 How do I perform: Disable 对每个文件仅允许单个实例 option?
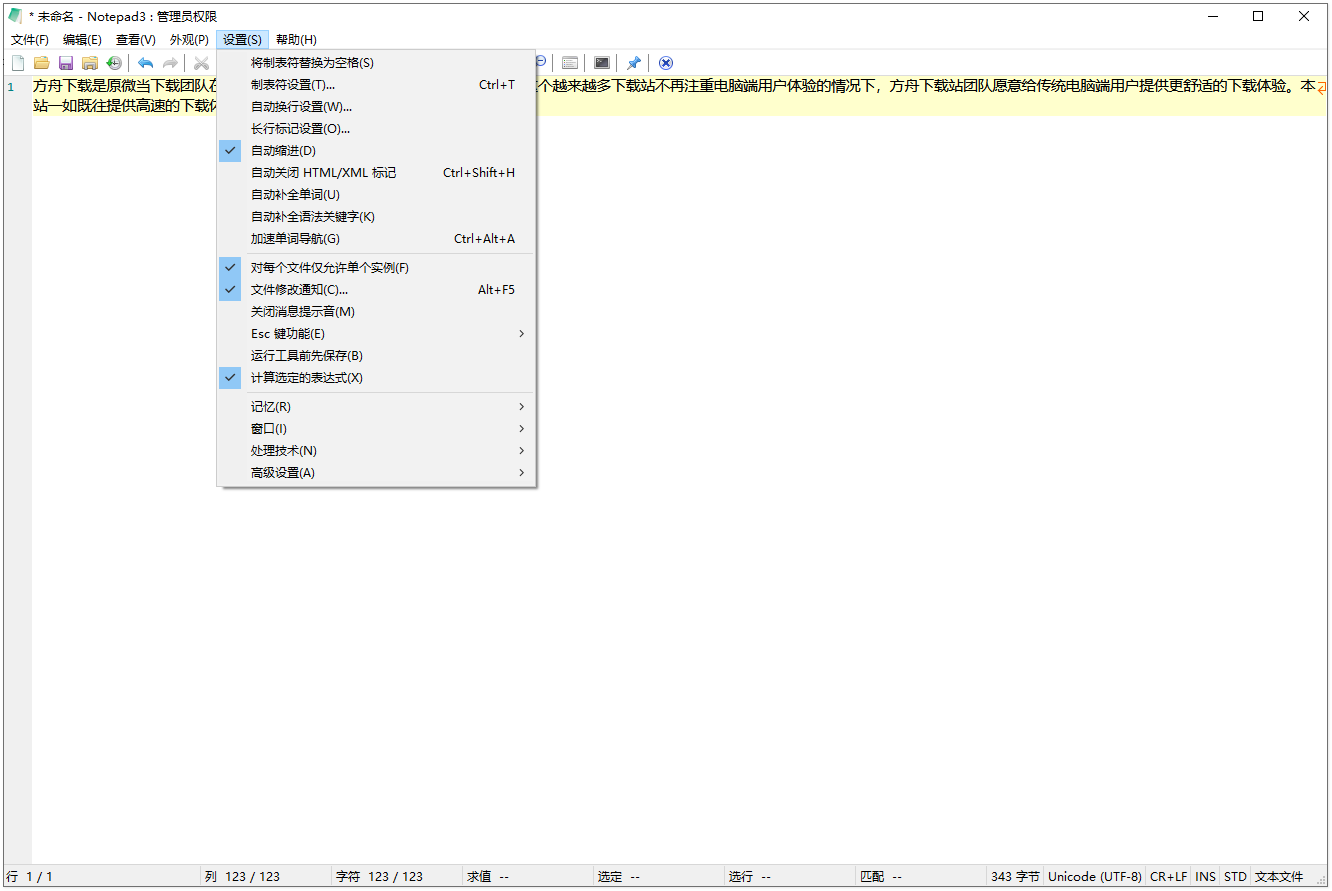pos(330,267)
